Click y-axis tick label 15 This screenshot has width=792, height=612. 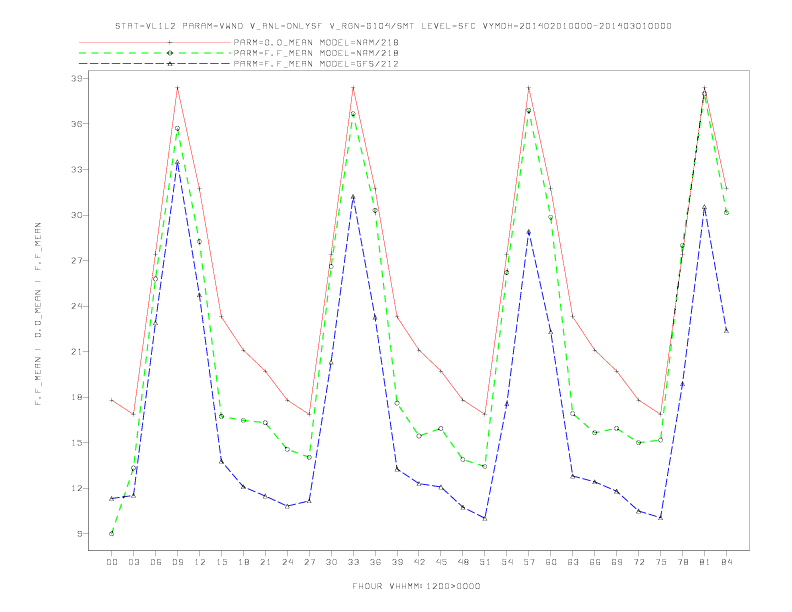(76, 443)
